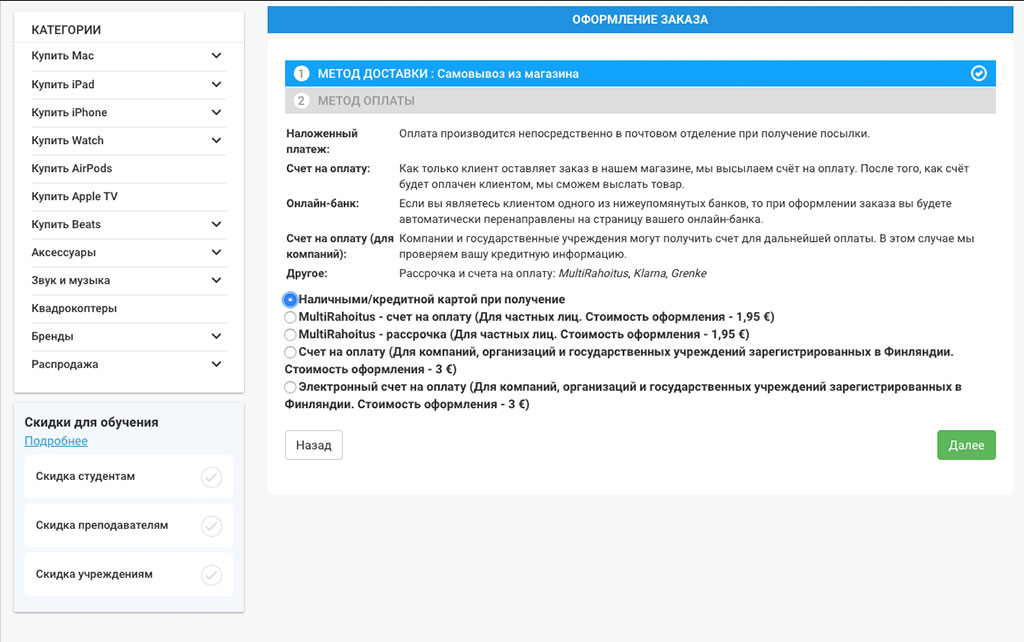Click the MultiRahoitus, Klarna, Grenke text

[632, 273]
